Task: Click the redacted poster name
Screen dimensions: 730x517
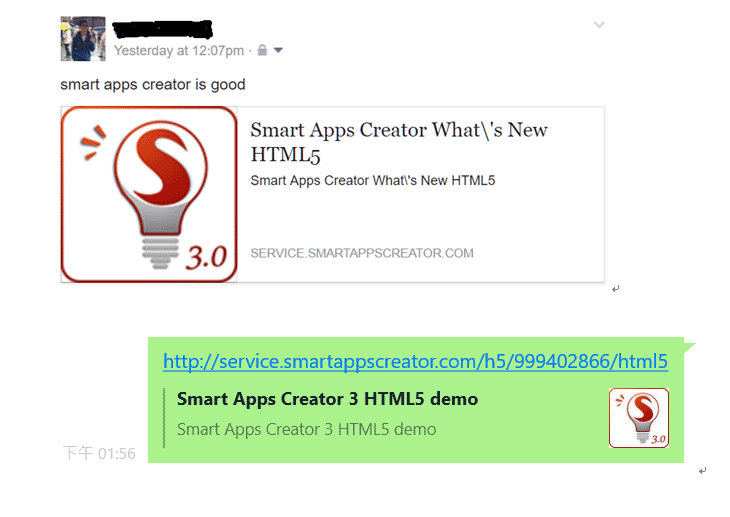Action: point(162,29)
